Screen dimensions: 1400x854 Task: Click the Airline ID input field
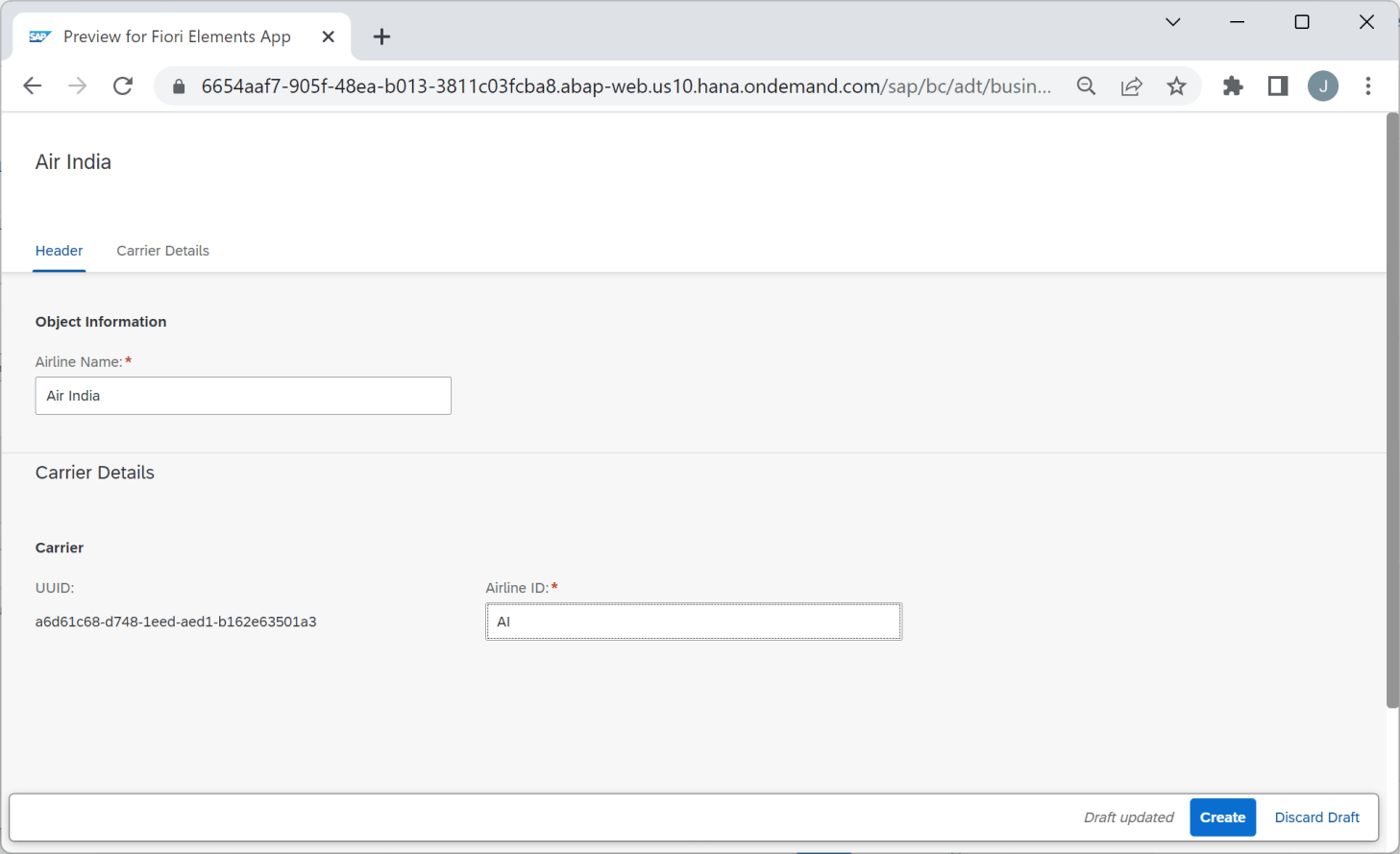pyautogui.click(x=694, y=621)
